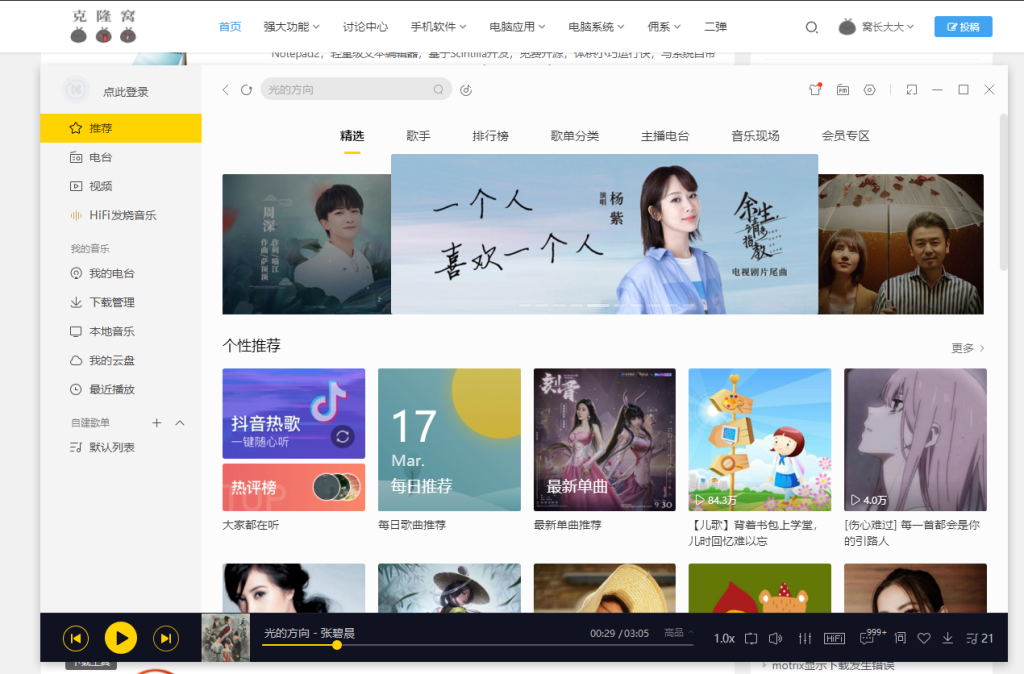Open the 最新单曲 card
This screenshot has width=1024, height=674.
pos(605,440)
